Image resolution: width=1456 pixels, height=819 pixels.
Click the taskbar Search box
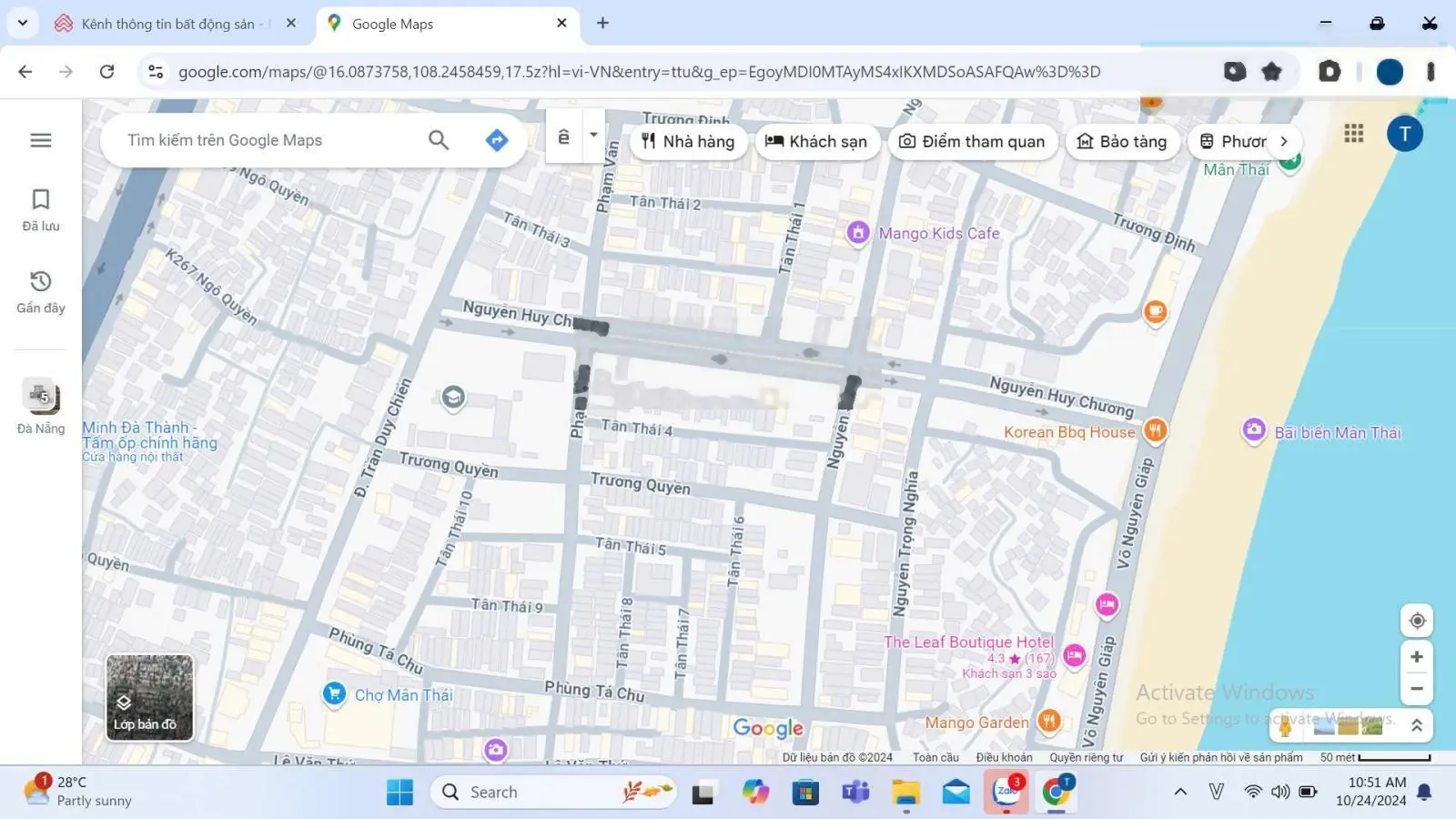[554, 792]
